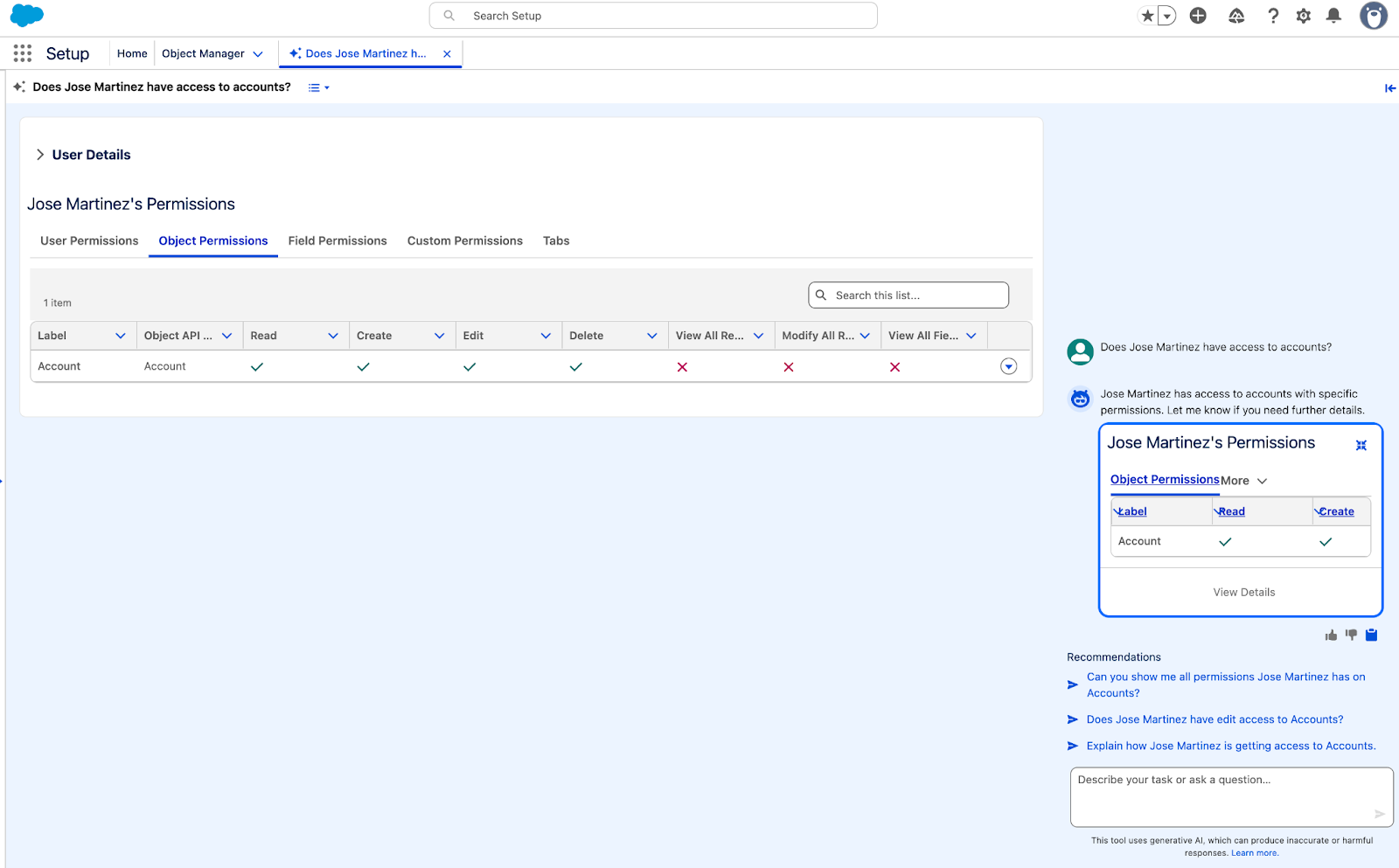Image resolution: width=1399 pixels, height=868 pixels.
Task: Click the Salesforce cloud logo
Action: click(26, 15)
